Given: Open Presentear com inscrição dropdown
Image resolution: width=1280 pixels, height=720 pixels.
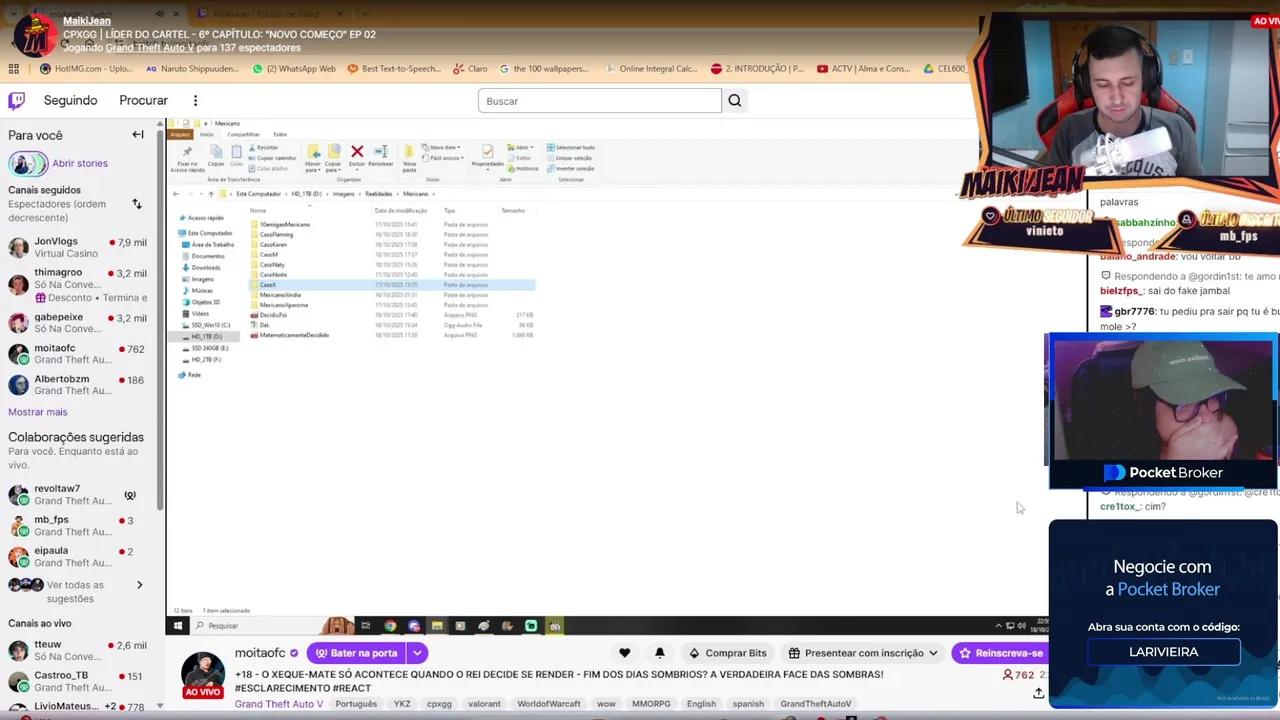Looking at the screenshot, I should [864, 653].
